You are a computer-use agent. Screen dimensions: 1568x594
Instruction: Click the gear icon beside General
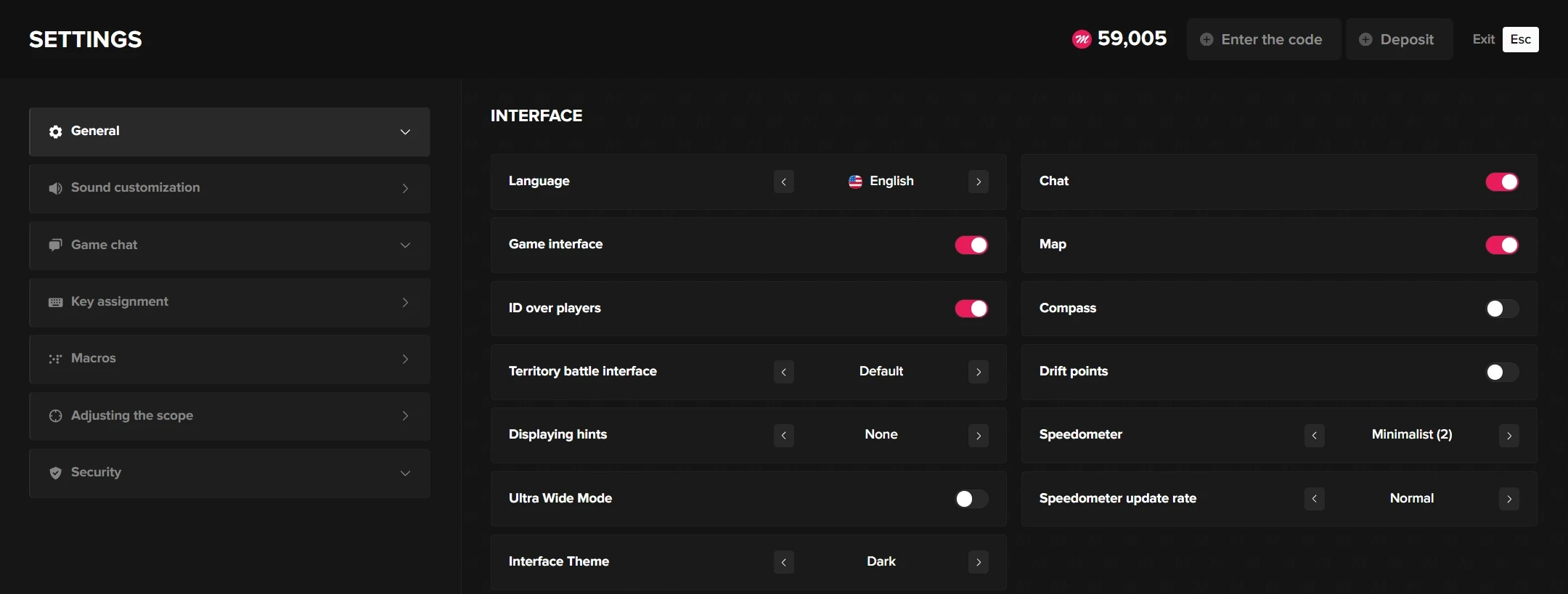point(55,131)
